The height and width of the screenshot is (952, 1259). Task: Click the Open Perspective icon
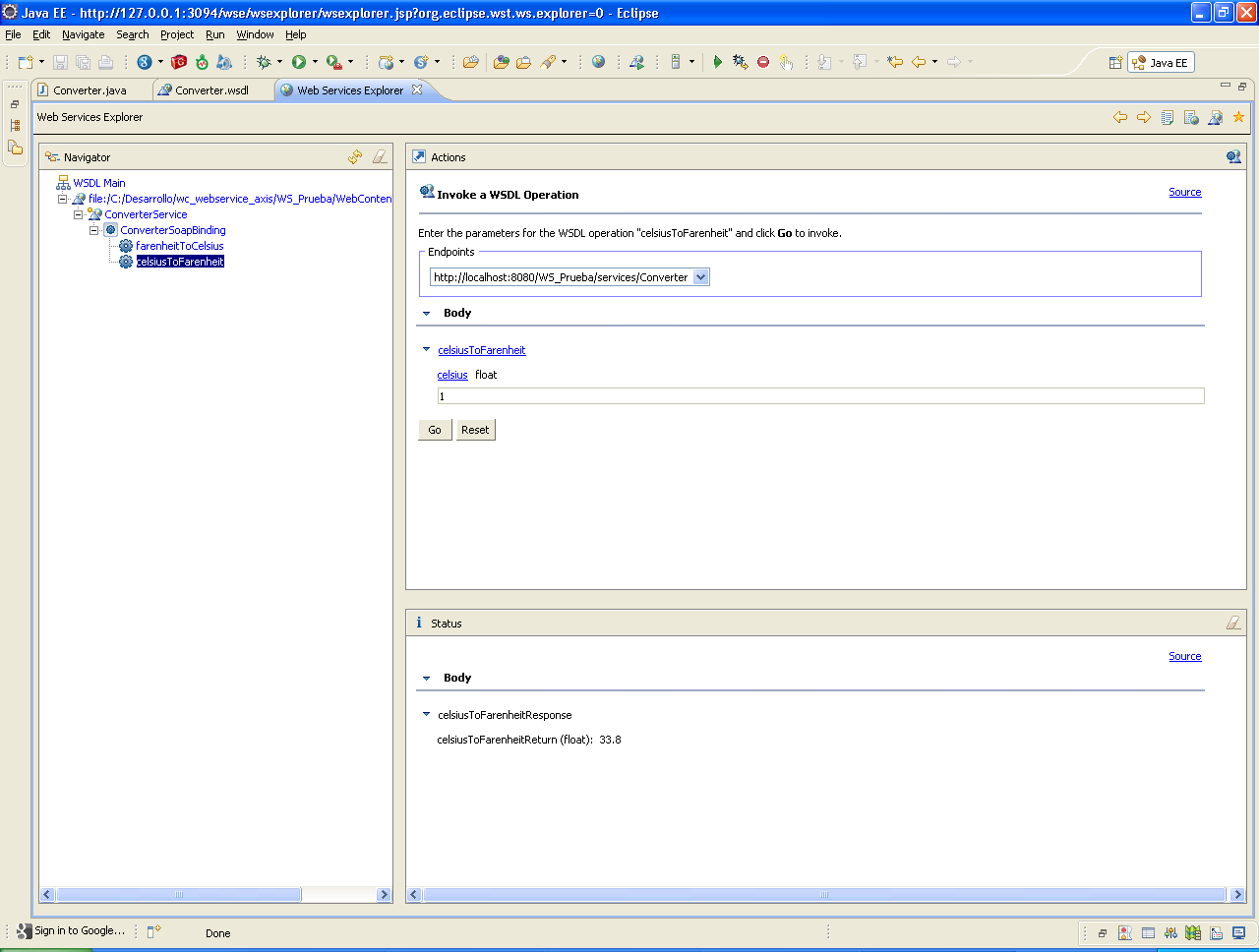tap(1115, 62)
